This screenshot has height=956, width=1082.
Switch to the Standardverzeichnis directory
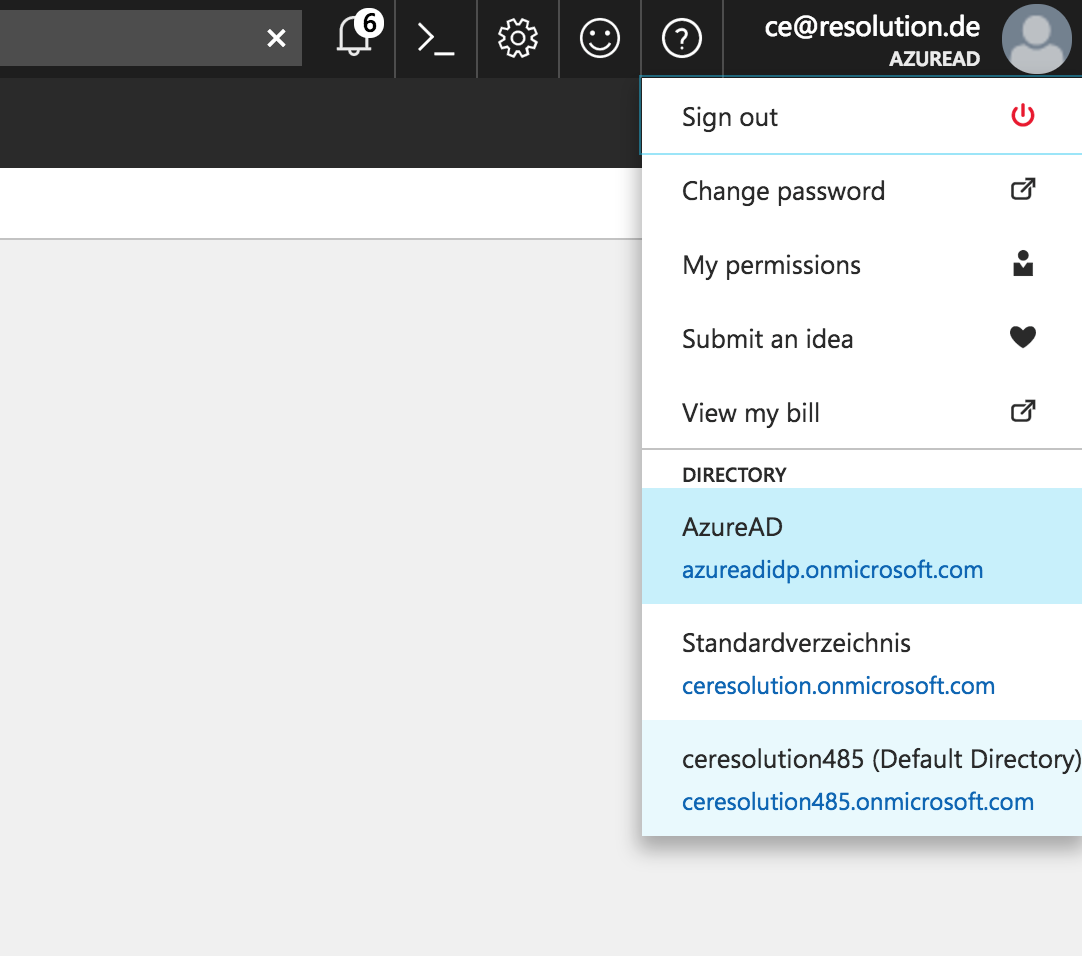point(862,663)
